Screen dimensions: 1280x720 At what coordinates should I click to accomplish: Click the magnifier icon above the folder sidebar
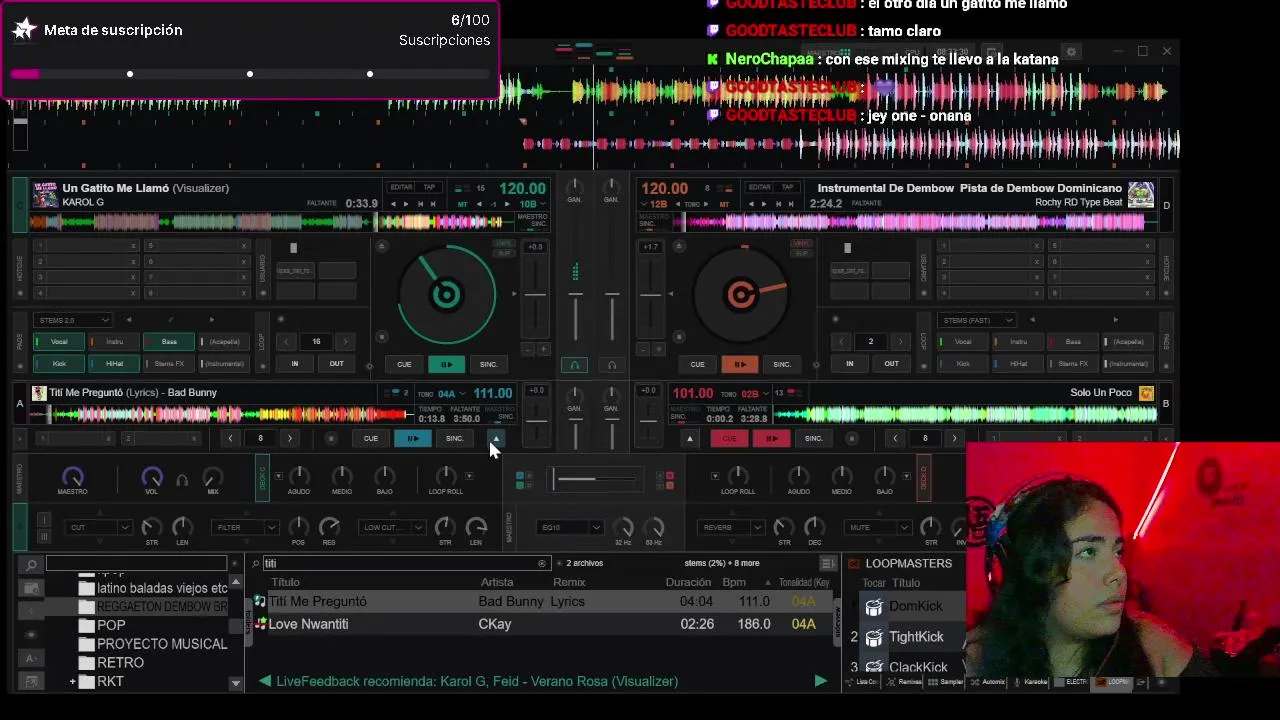(x=32, y=564)
